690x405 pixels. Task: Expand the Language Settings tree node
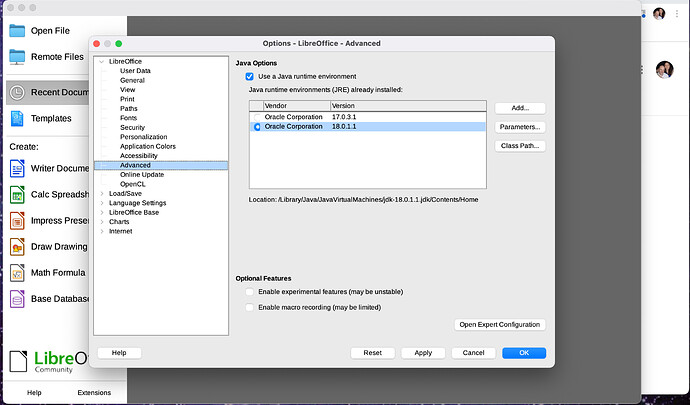click(102, 203)
